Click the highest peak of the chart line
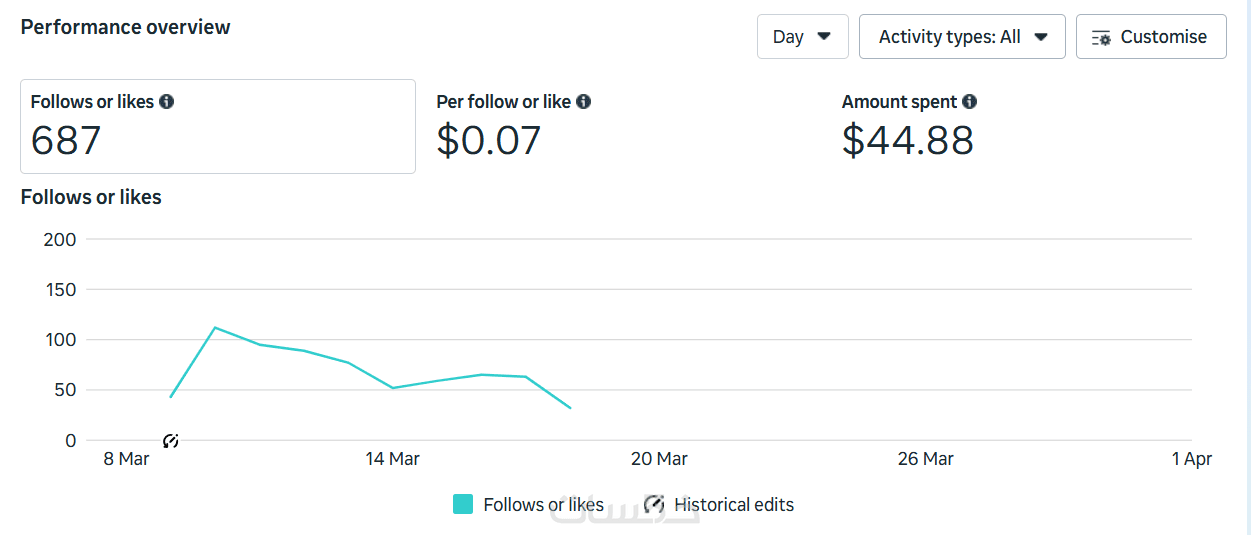This screenshot has width=1251, height=535. pyautogui.click(x=215, y=328)
